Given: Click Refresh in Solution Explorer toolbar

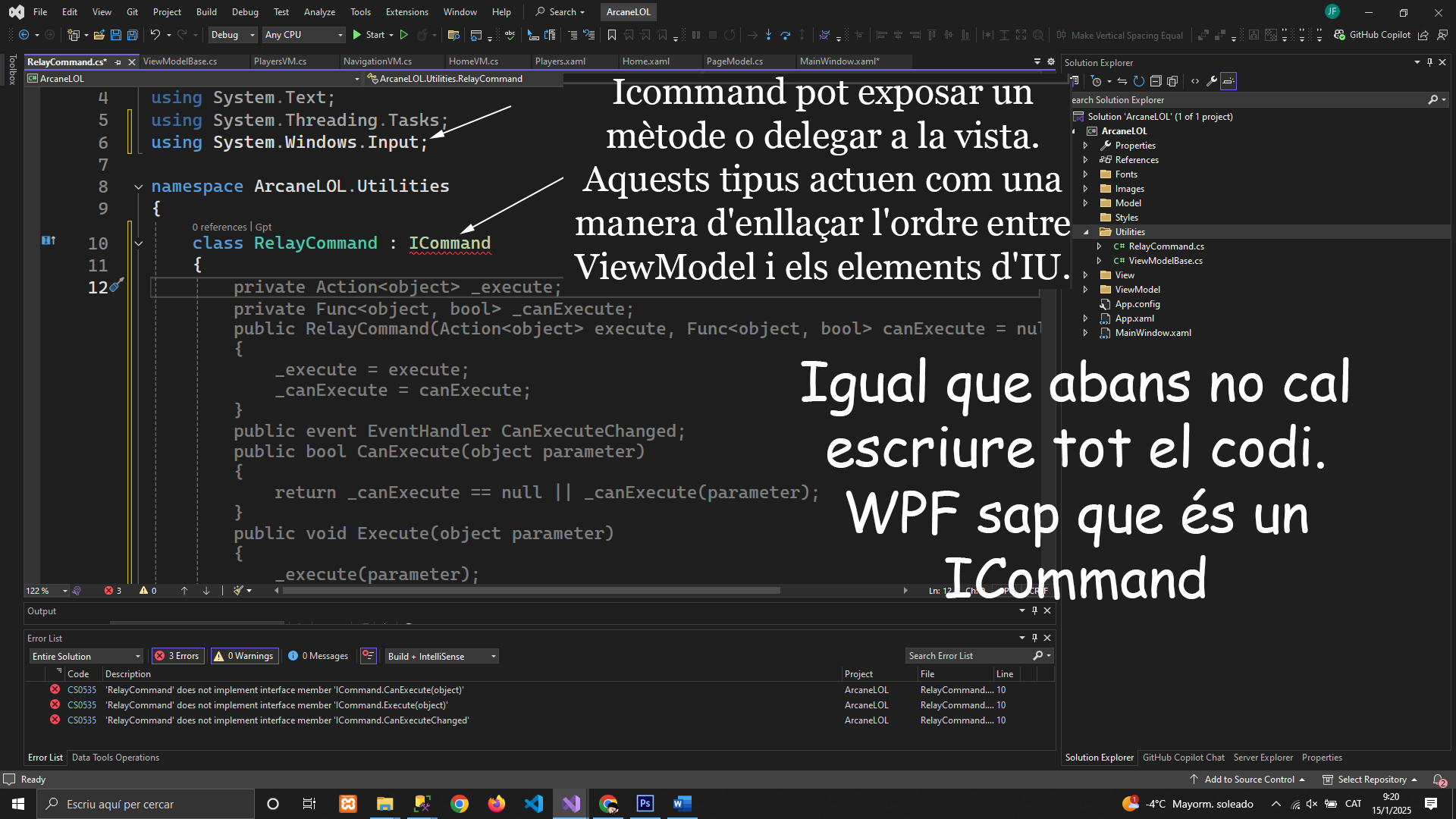Looking at the screenshot, I should pyautogui.click(x=1138, y=81).
